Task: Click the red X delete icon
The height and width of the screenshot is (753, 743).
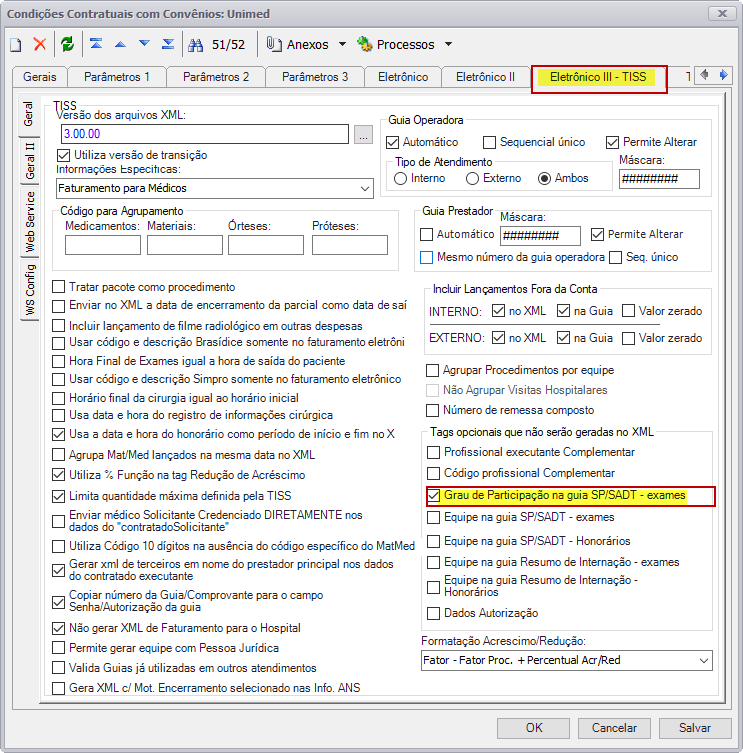Action: [40, 44]
